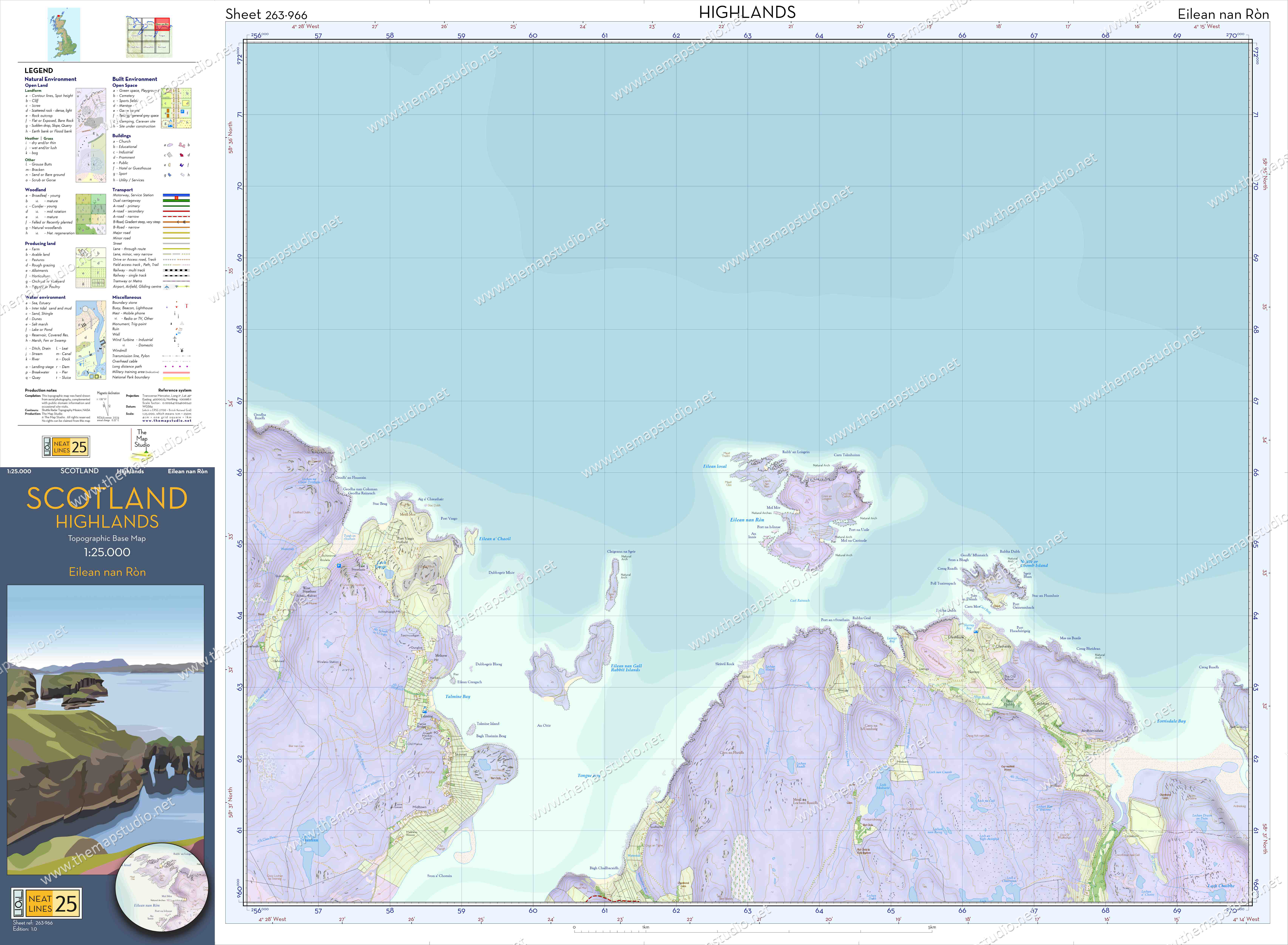
Task: Select the "Reference system" heading
Action: (175, 390)
